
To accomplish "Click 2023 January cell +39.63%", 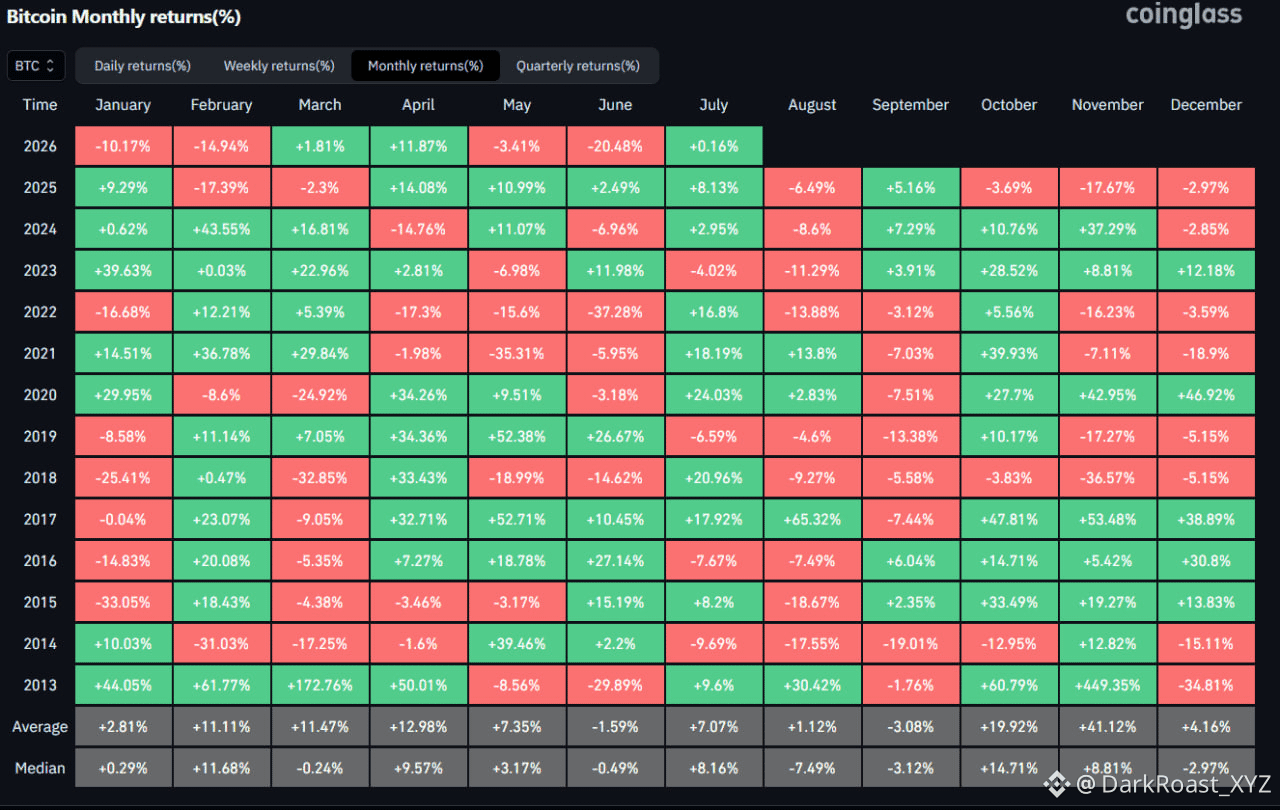I will [x=123, y=271].
